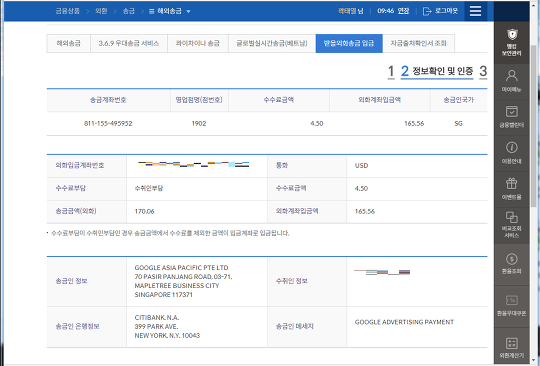
Task: Click the 외화입금계좌번호 row label
Action: 80,166
